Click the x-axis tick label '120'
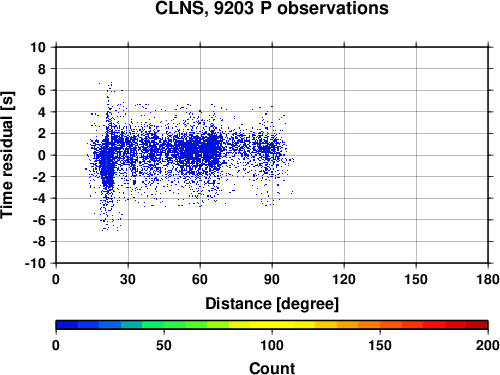Image resolution: width=500 pixels, height=375 pixels. 344,279
